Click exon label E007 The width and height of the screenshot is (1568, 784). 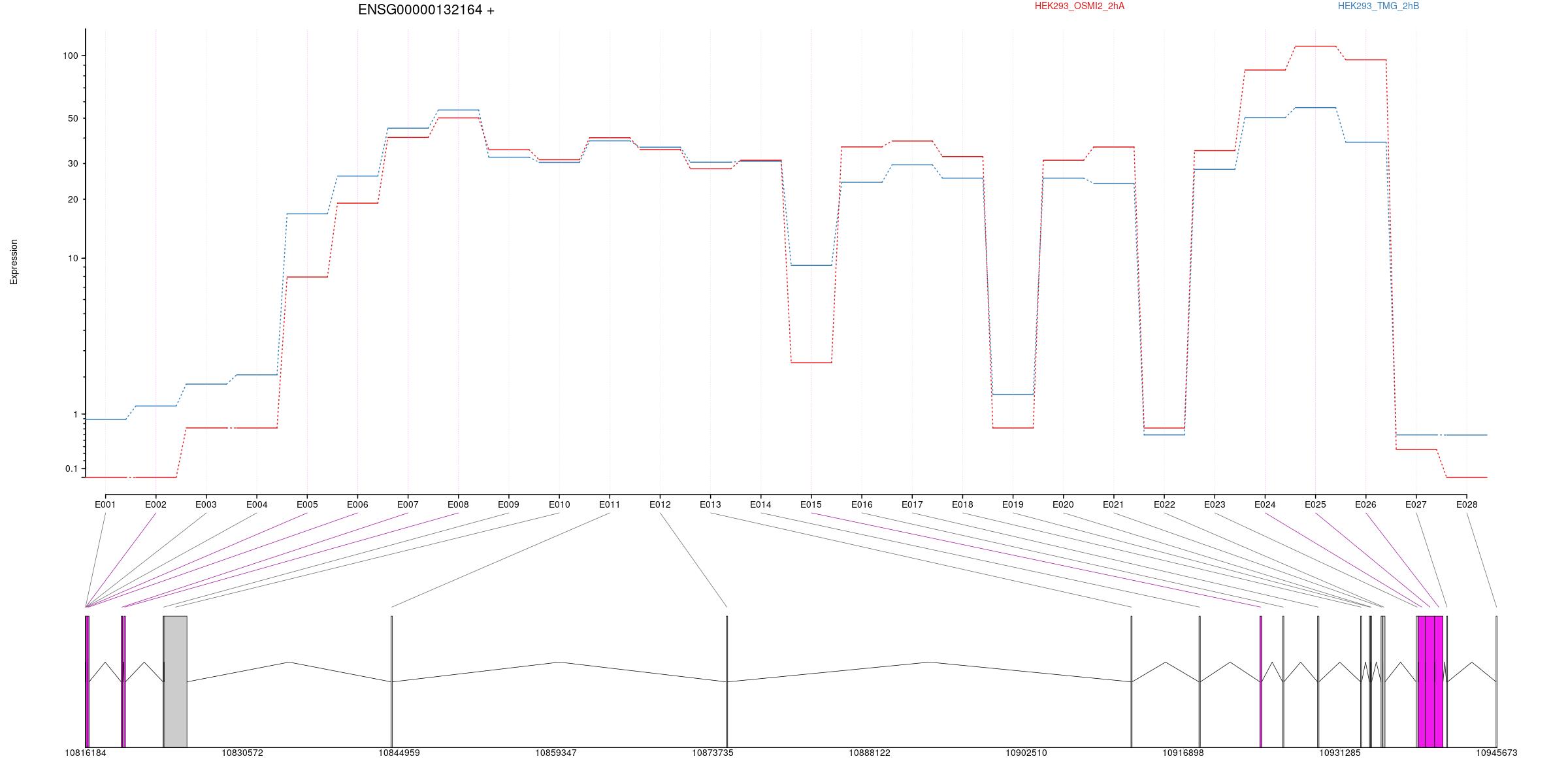pos(408,504)
